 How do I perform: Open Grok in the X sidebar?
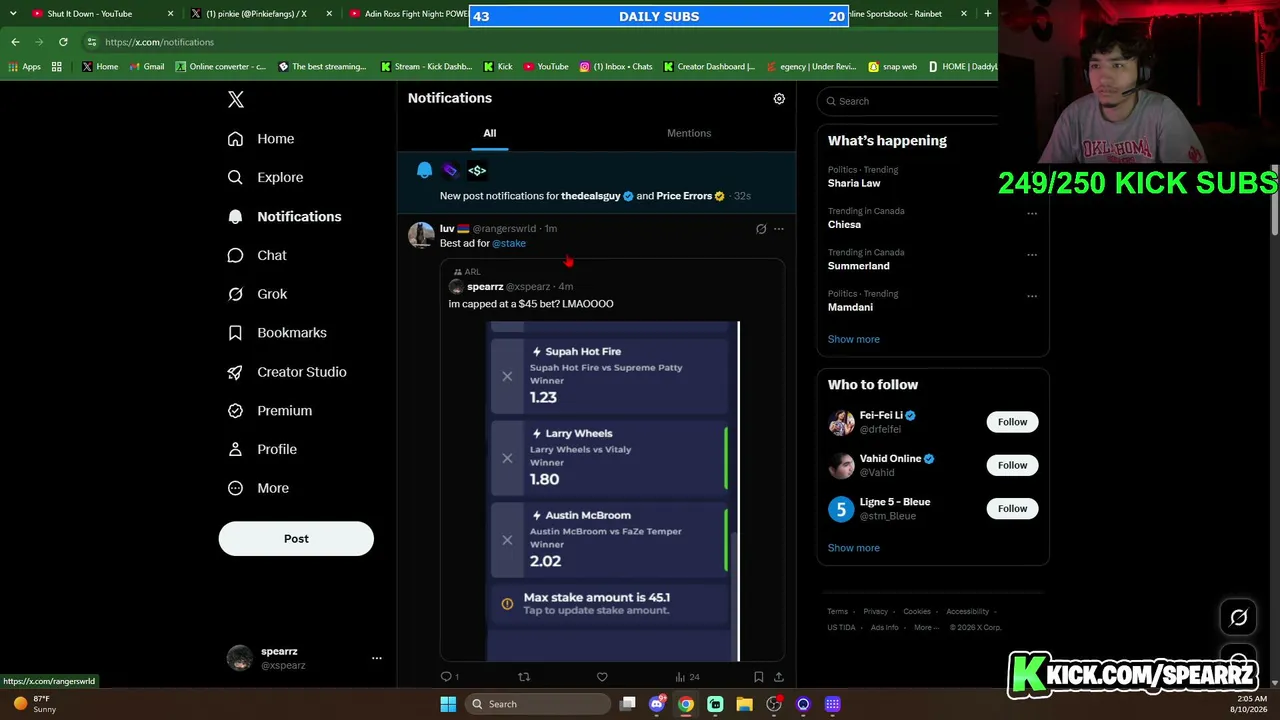(257, 294)
